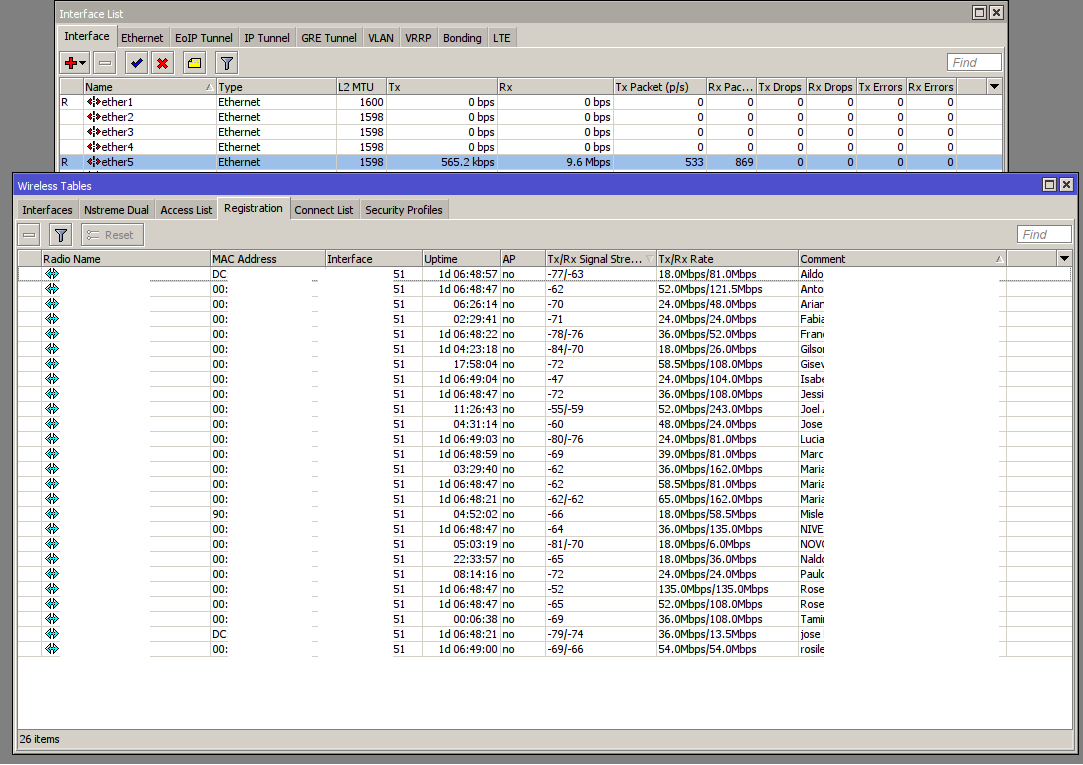Open column selector dropdown in Wireless Tables
1083x765 pixels.
point(1064,259)
